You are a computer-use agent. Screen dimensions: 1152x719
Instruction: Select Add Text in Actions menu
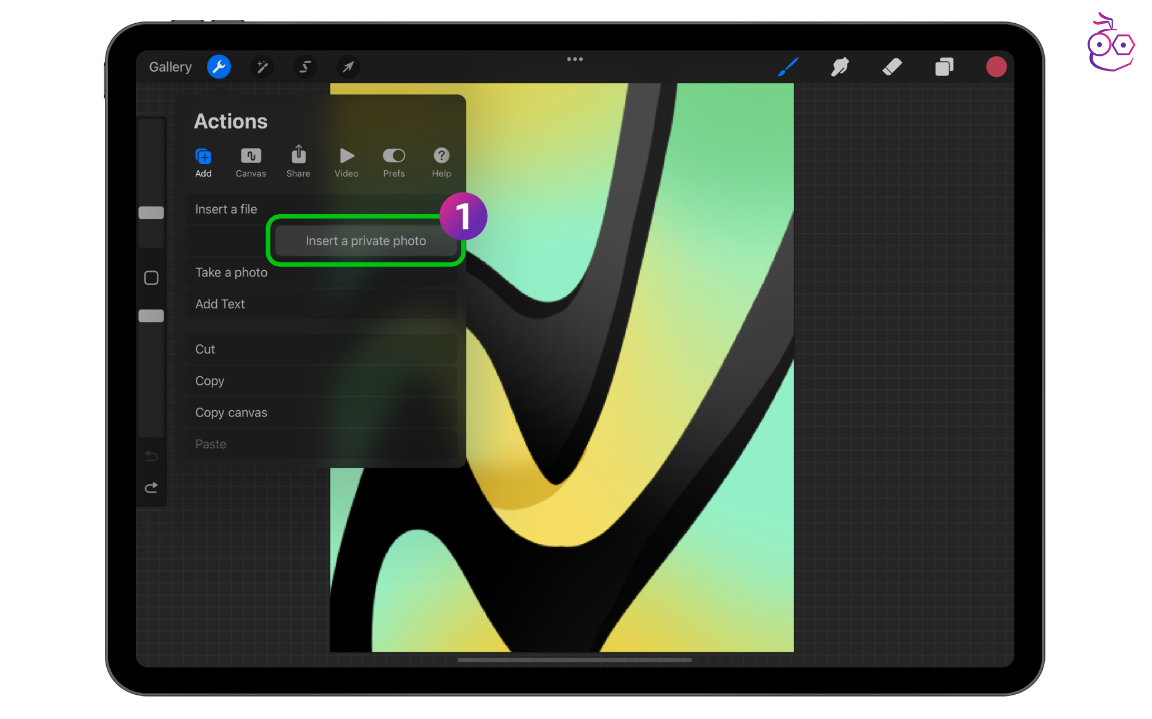click(220, 304)
